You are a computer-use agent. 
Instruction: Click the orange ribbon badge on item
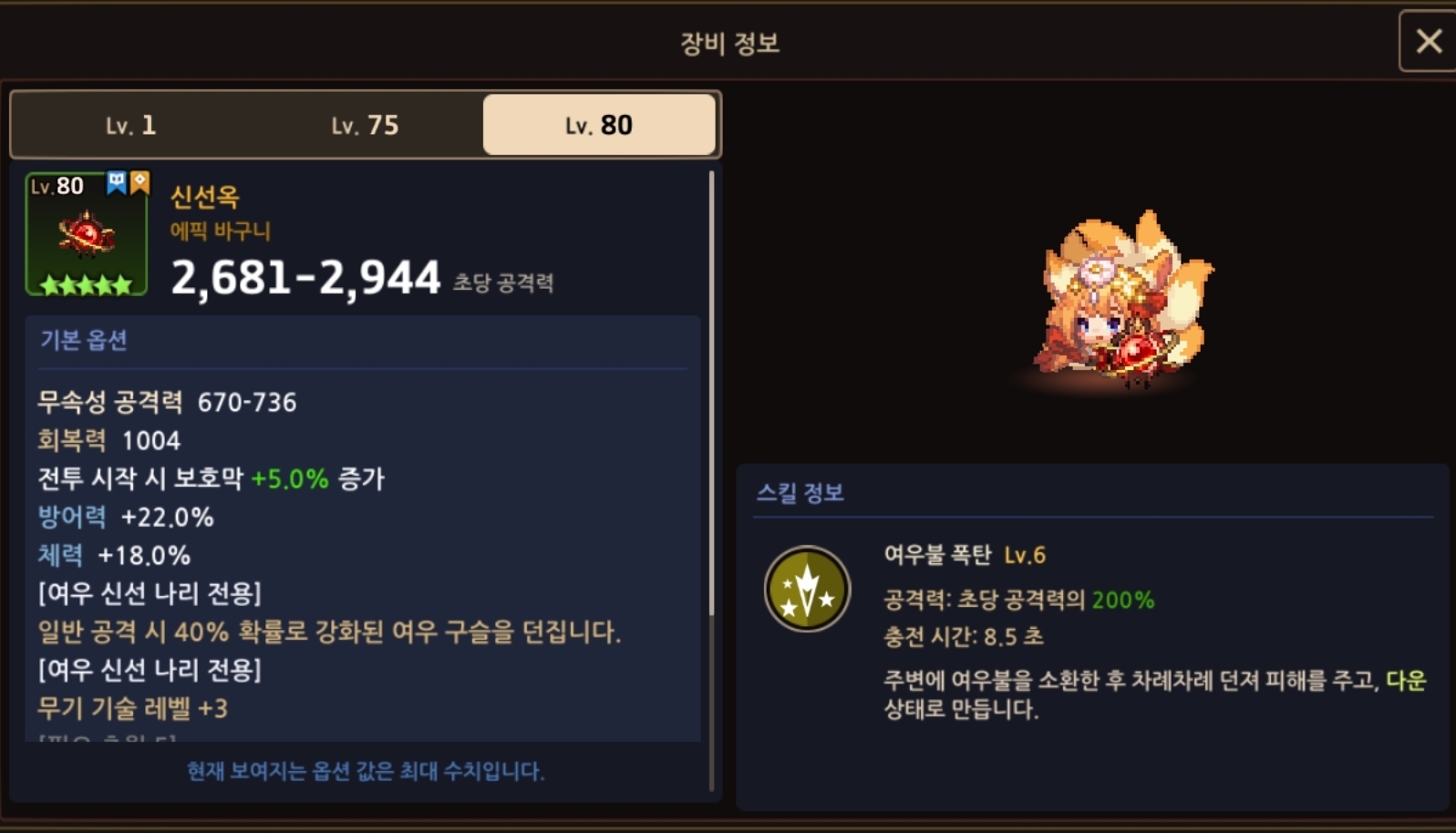point(139,182)
